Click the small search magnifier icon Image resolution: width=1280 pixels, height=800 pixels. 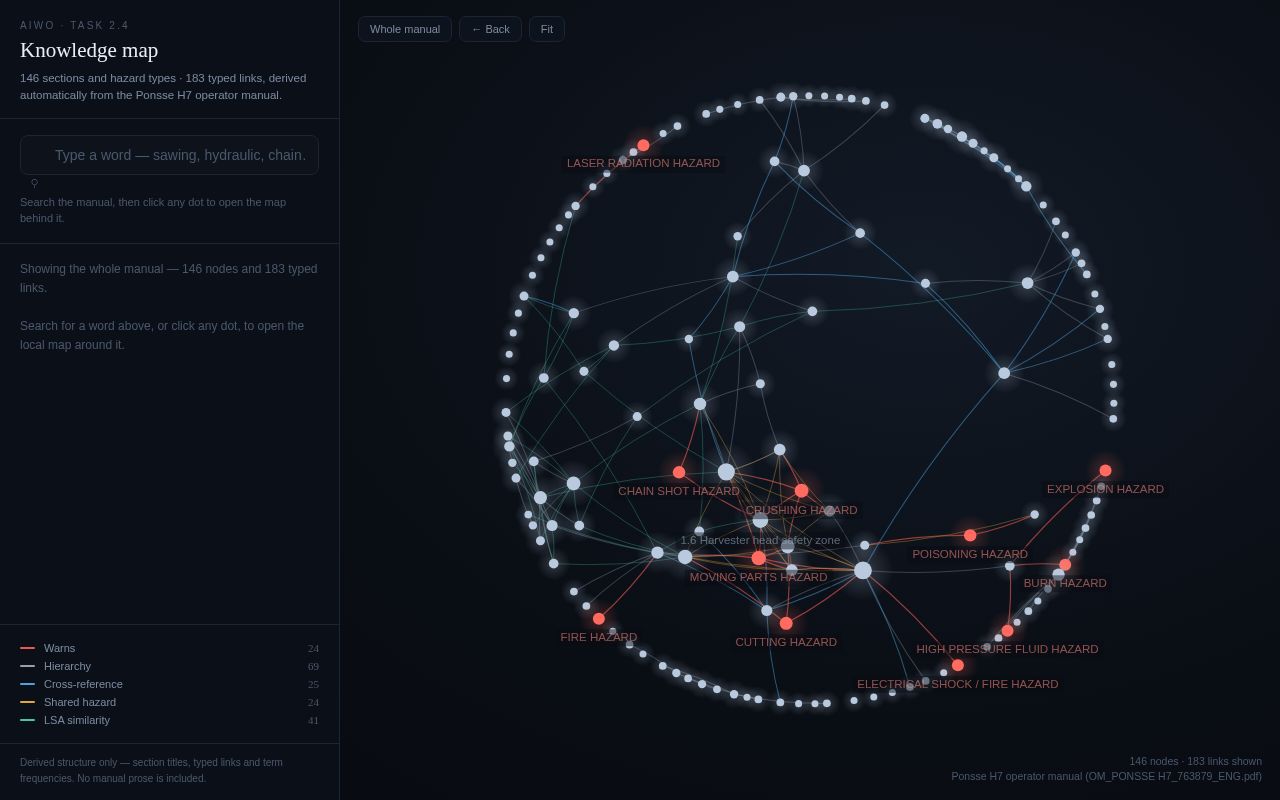pos(34,183)
